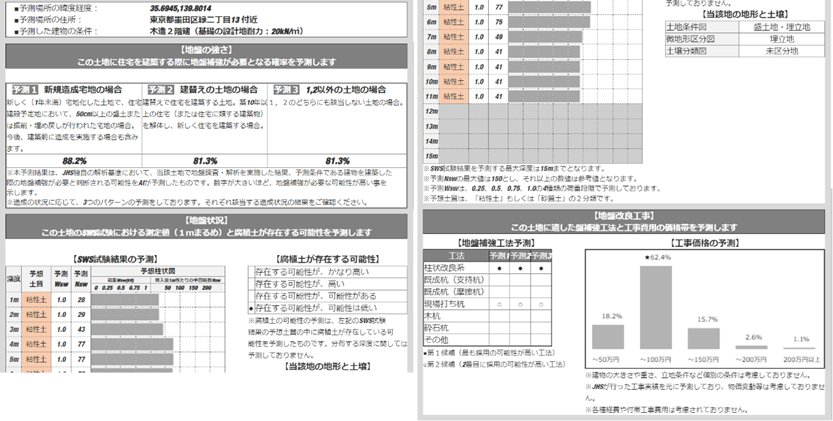Click the 微地形区分図 row label
This screenshot has height=421, width=833.
coord(702,39)
